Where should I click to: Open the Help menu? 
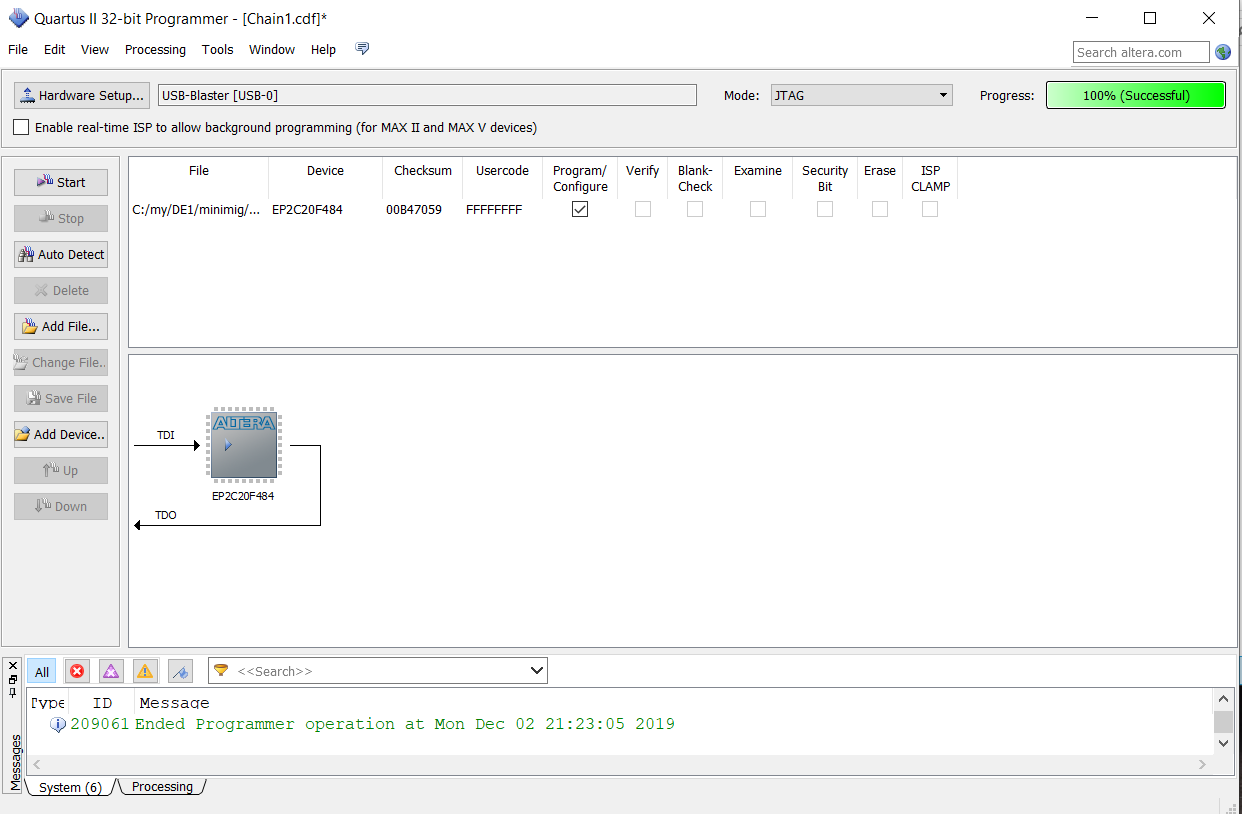[323, 49]
